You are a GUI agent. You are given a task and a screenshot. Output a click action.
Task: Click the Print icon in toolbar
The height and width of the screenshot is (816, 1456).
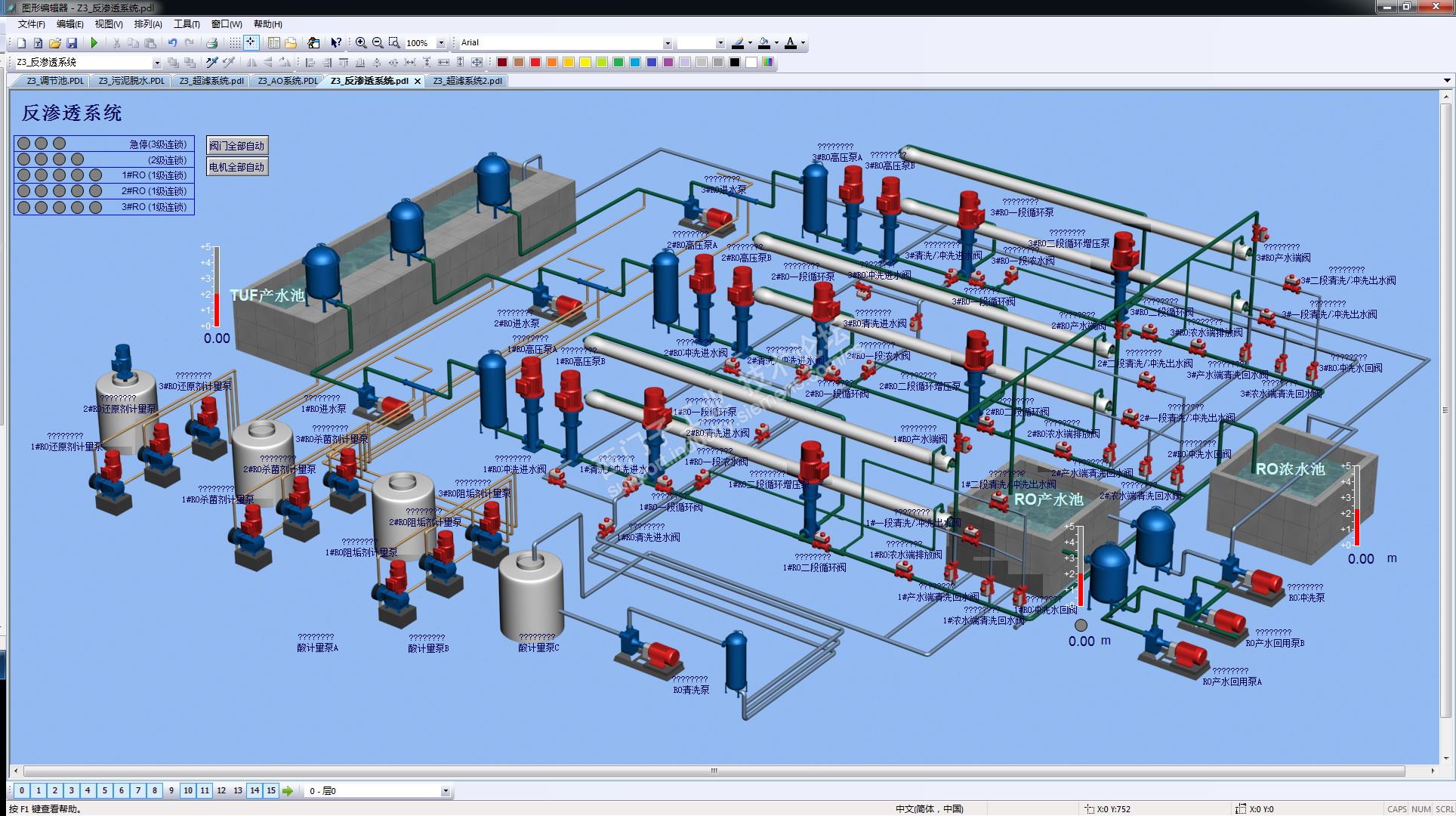point(212,43)
